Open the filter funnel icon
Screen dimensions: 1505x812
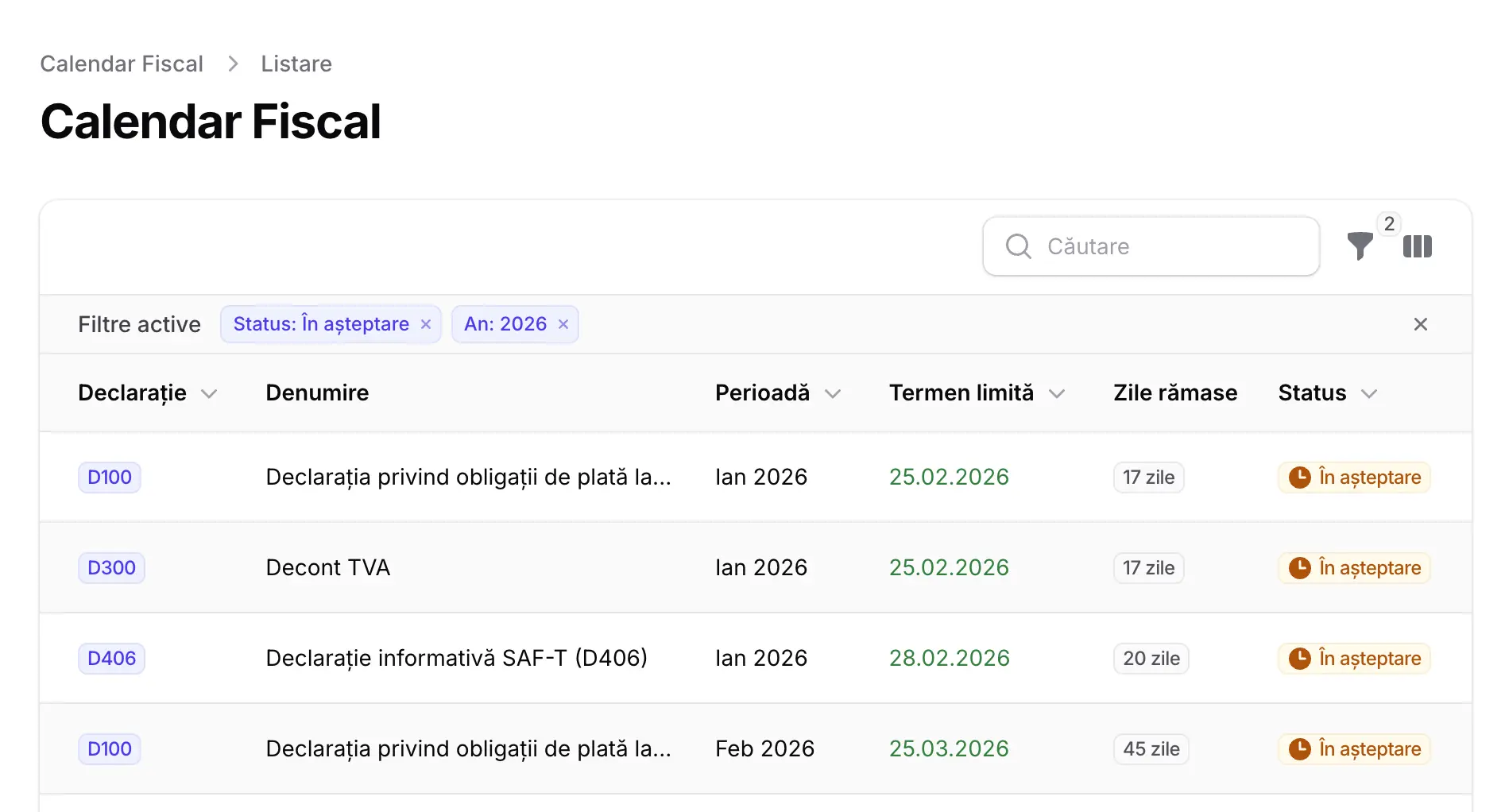1360,246
